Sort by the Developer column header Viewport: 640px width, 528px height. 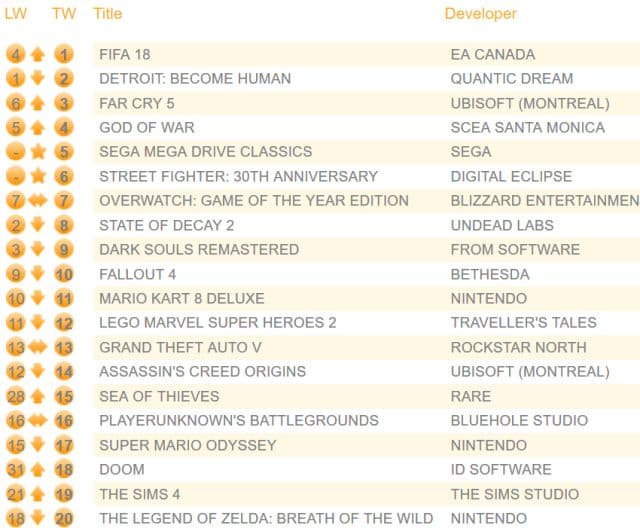click(x=481, y=14)
